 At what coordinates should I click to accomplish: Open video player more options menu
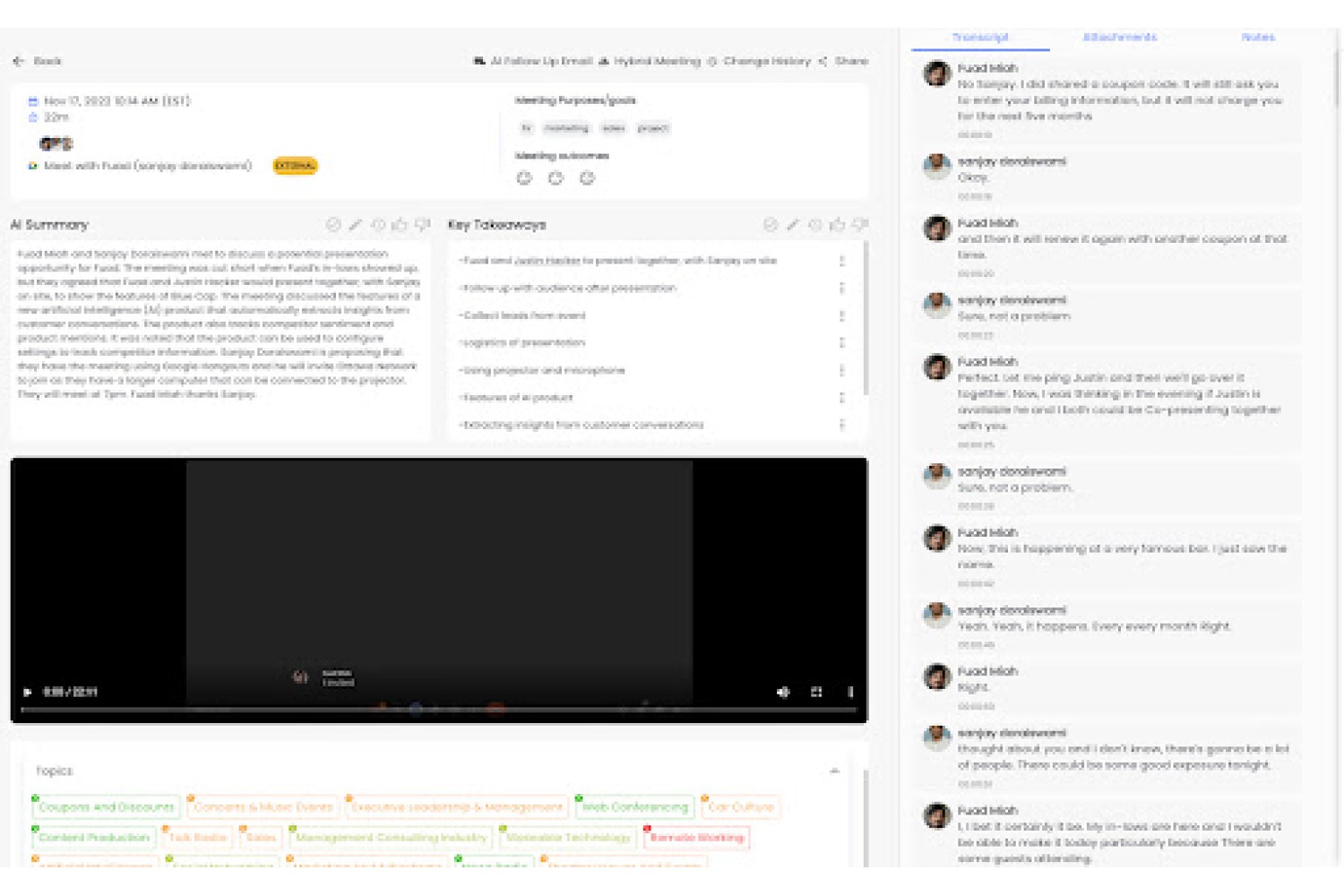pyautogui.click(x=850, y=692)
